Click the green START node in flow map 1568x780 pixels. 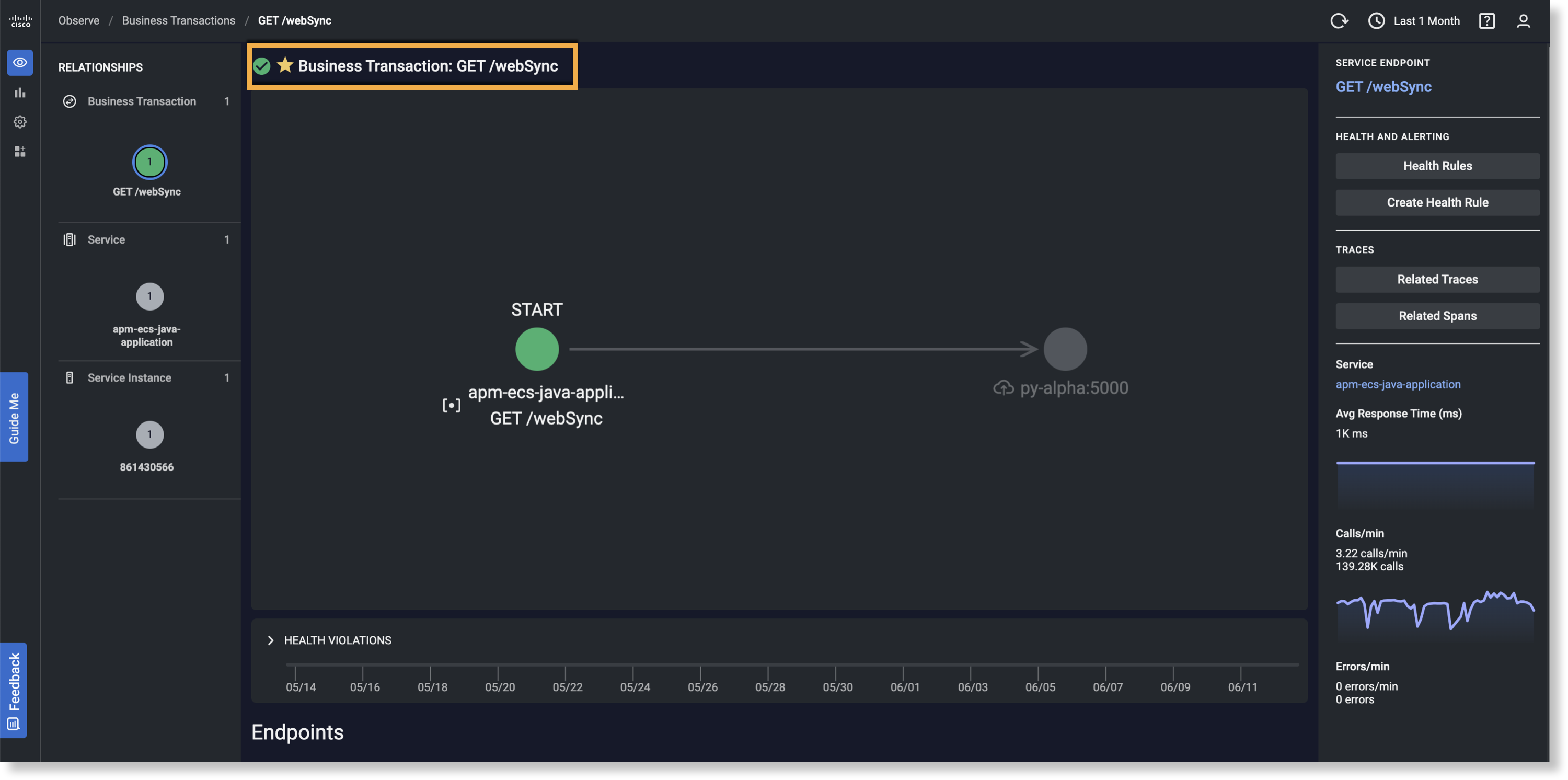tap(537, 349)
